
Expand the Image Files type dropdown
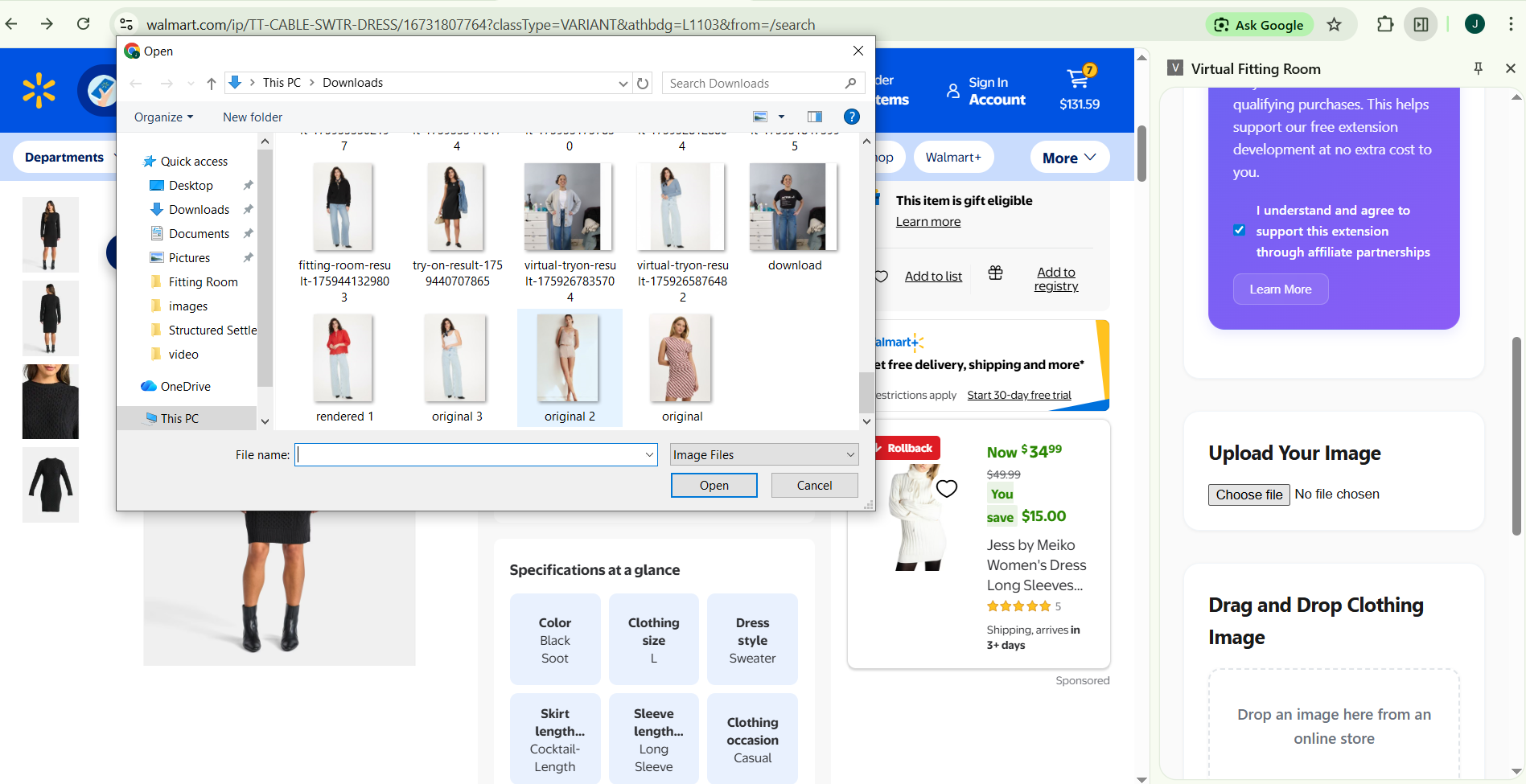point(850,455)
